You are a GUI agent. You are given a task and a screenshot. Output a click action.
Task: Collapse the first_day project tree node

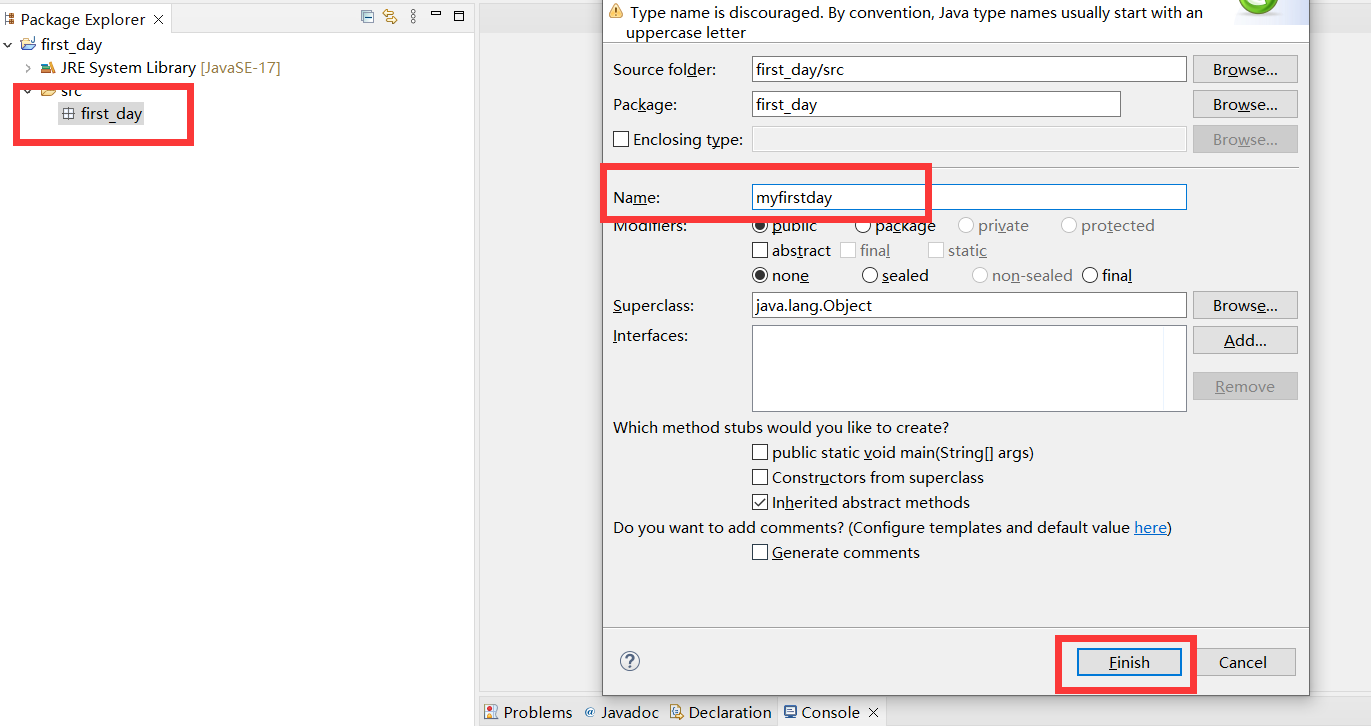(x=8, y=44)
